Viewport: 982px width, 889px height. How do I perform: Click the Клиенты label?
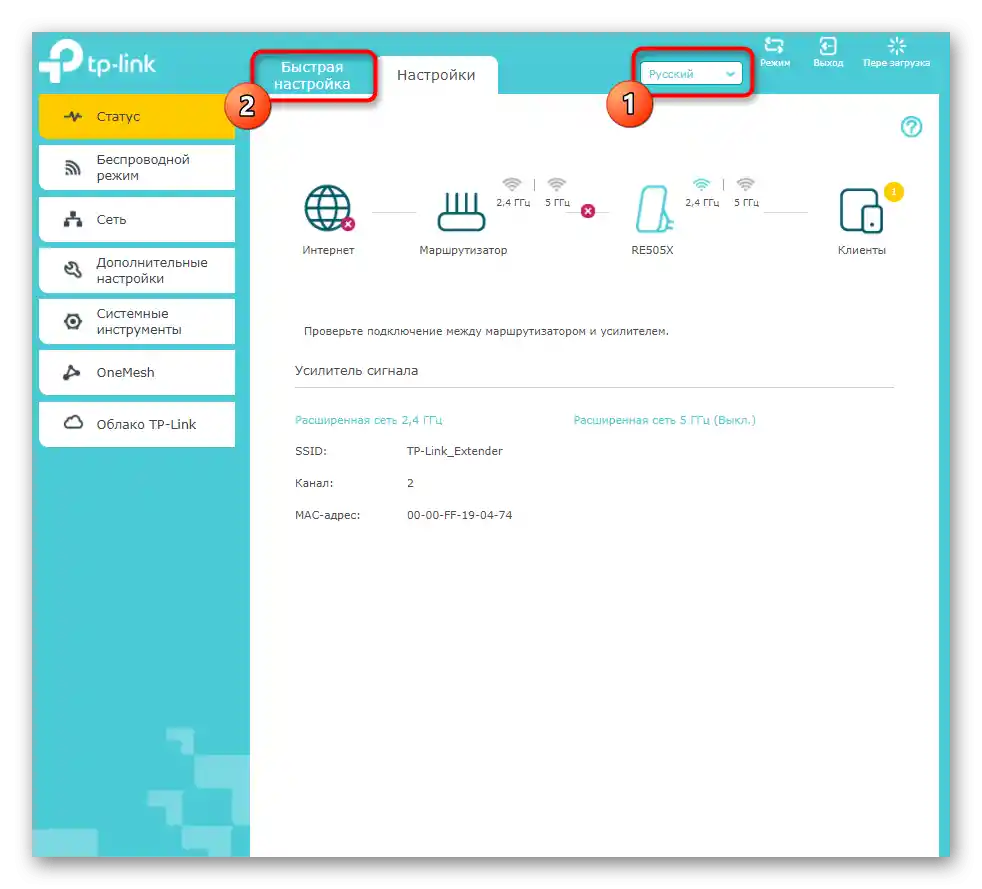click(x=862, y=250)
